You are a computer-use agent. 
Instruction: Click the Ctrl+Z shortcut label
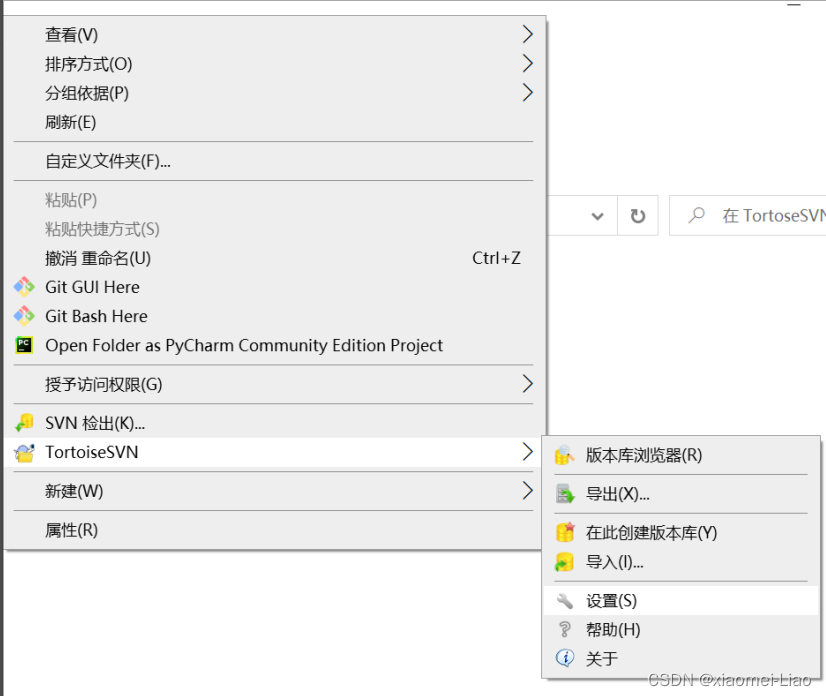click(x=496, y=258)
